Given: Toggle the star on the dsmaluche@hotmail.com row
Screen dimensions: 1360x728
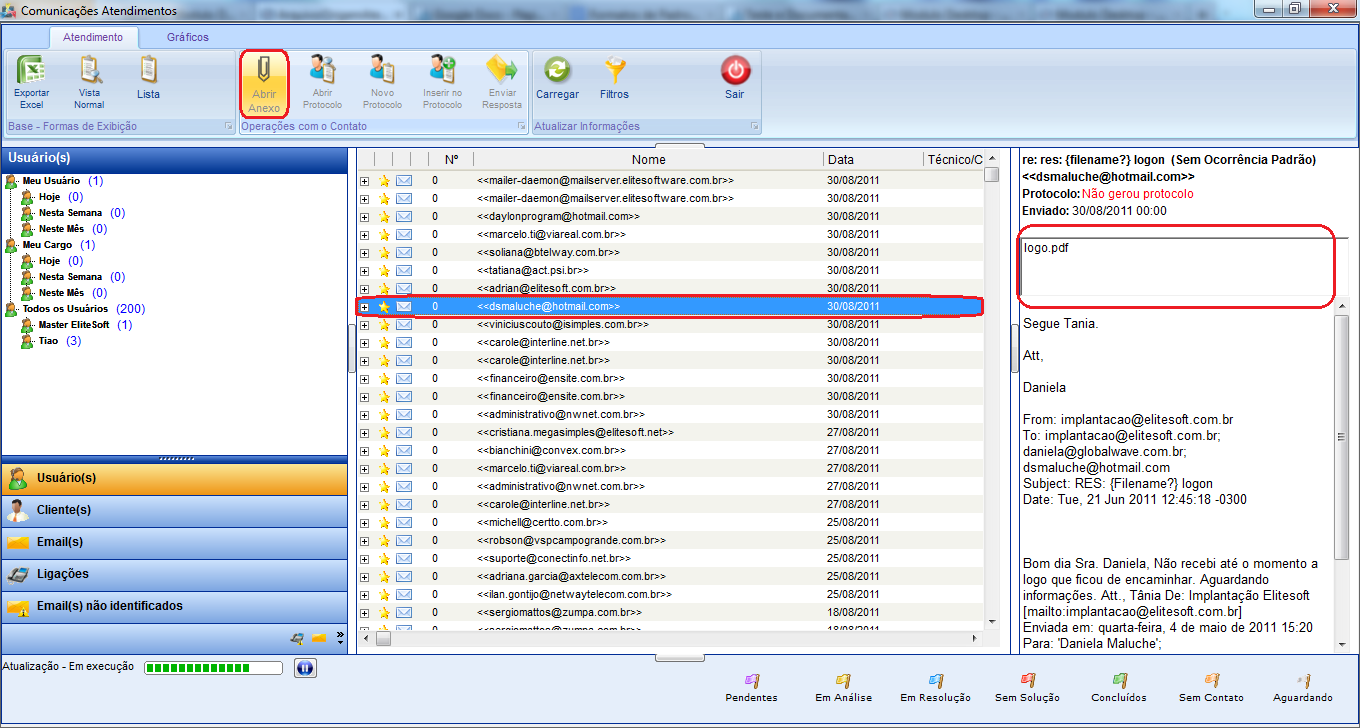Looking at the screenshot, I should (x=384, y=307).
